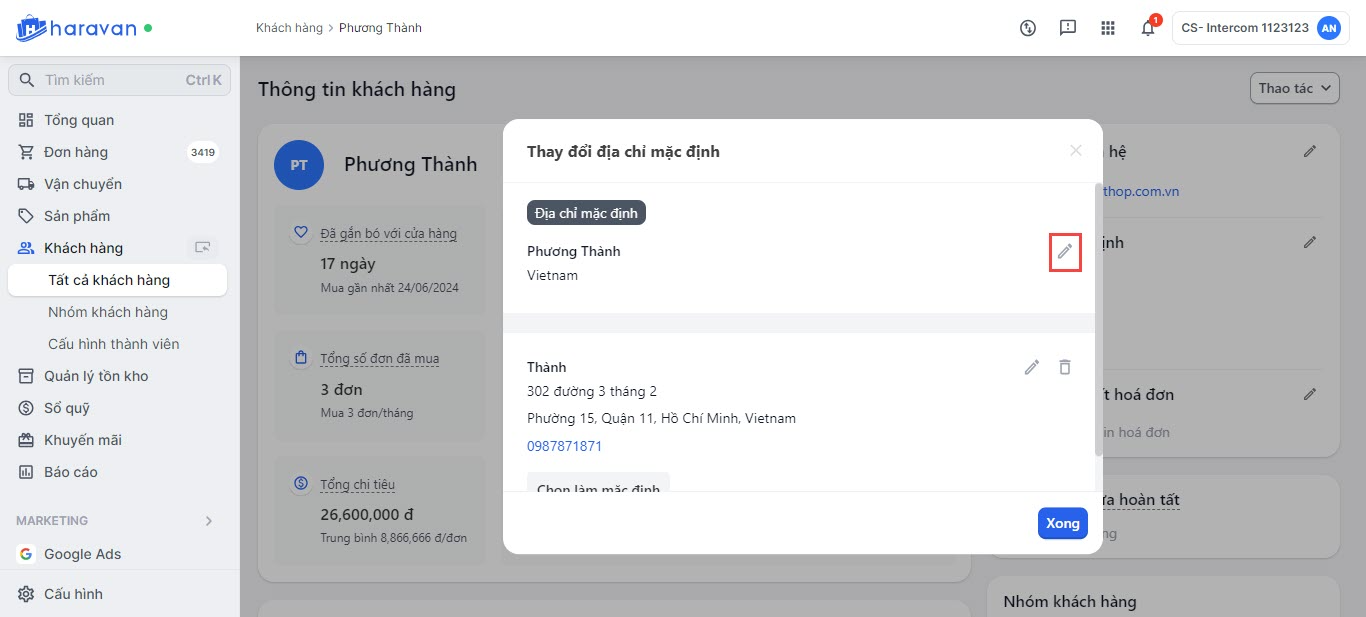Click the screen icon beside Khách hàng
Screen dimensions: 1366x617
point(203,248)
